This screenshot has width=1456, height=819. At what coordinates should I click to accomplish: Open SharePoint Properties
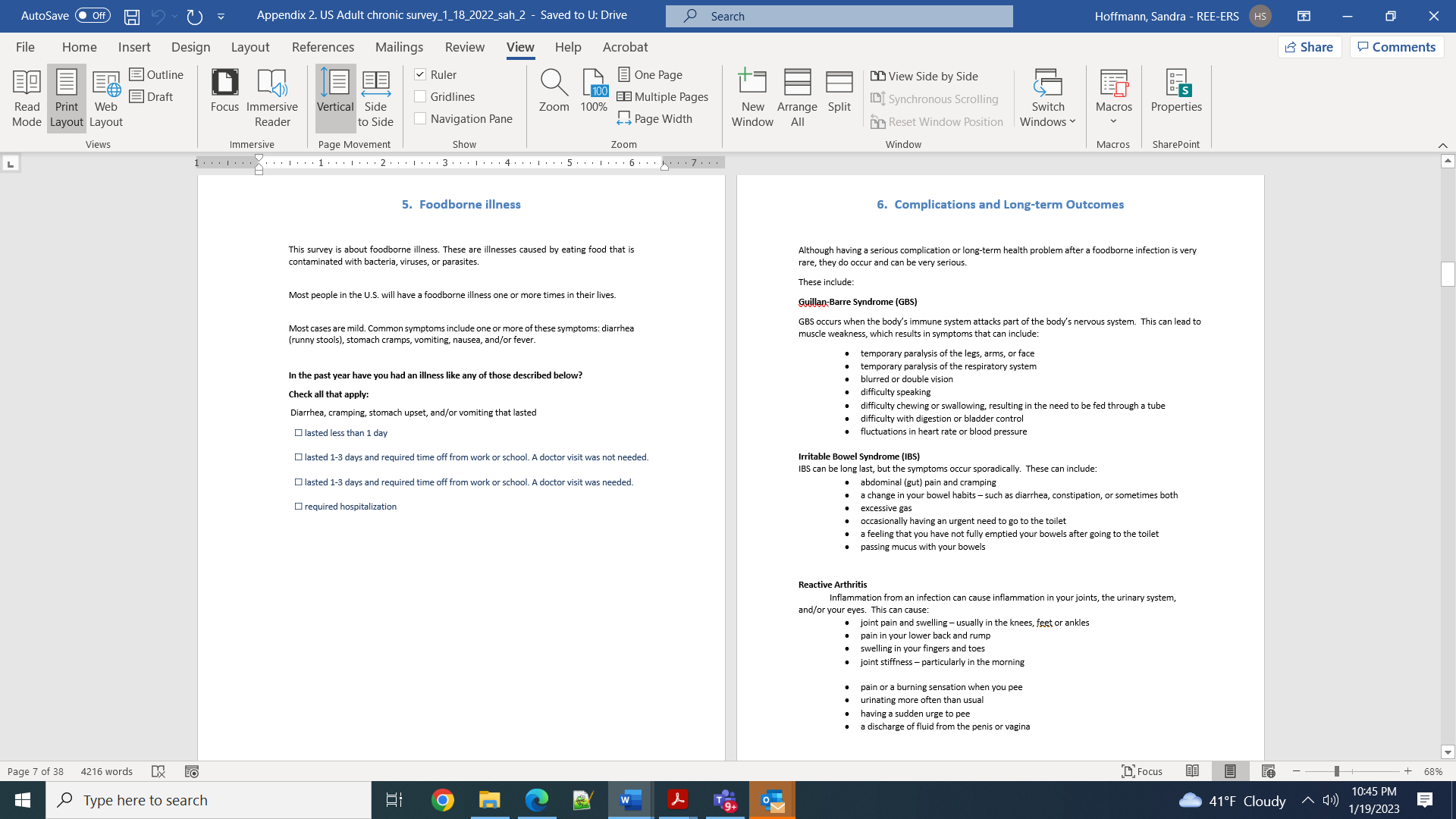(x=1176, y=91)
